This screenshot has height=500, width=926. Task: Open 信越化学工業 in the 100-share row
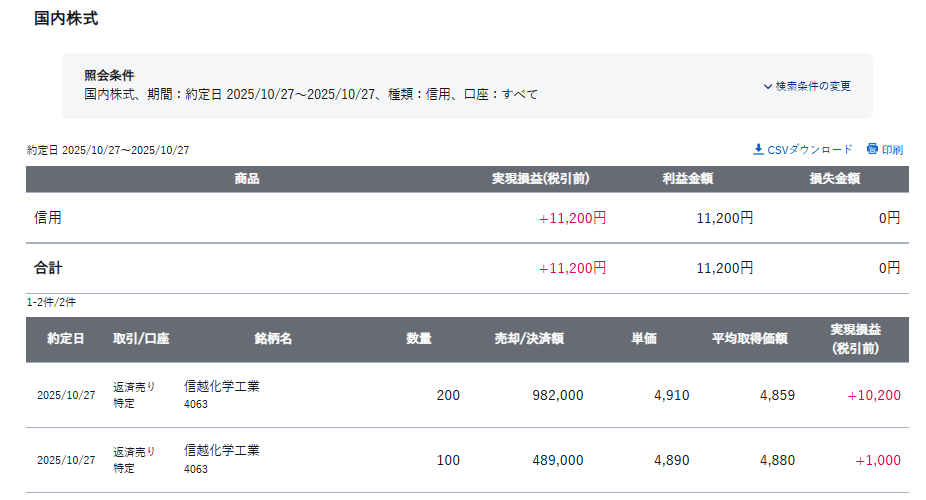221,451
